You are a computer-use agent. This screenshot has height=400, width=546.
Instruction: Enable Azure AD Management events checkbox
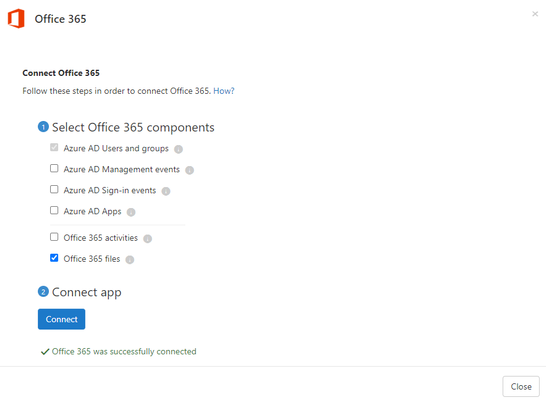click(54, 168)
